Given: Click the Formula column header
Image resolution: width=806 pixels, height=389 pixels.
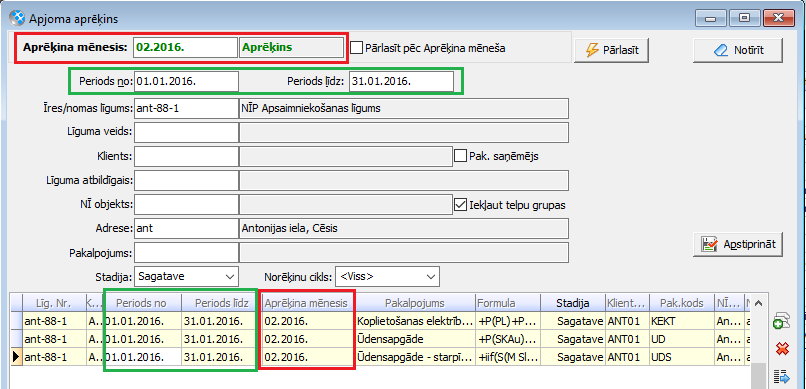Looking at the screenshot, I should [508, 303].
